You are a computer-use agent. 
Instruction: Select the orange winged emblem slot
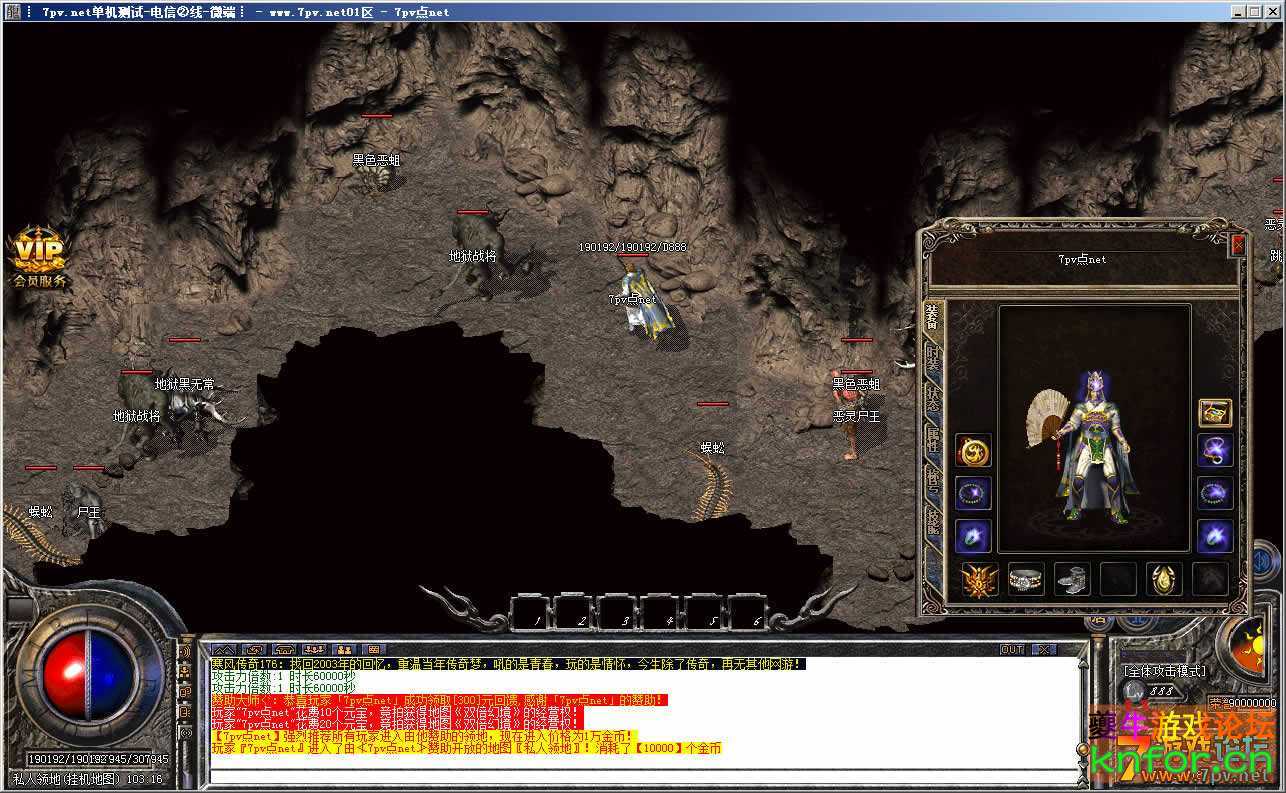(x=978, y=579)
